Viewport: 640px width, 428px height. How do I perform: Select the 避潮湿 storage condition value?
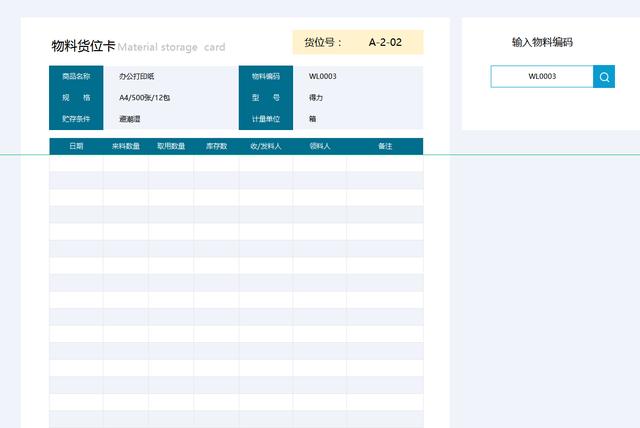pyautogui.click(x=130, y=119)
